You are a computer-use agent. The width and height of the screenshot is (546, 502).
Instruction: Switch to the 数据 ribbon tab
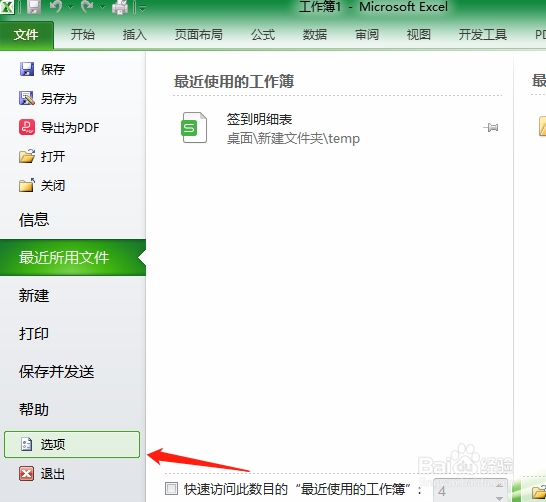click(315, 35)
